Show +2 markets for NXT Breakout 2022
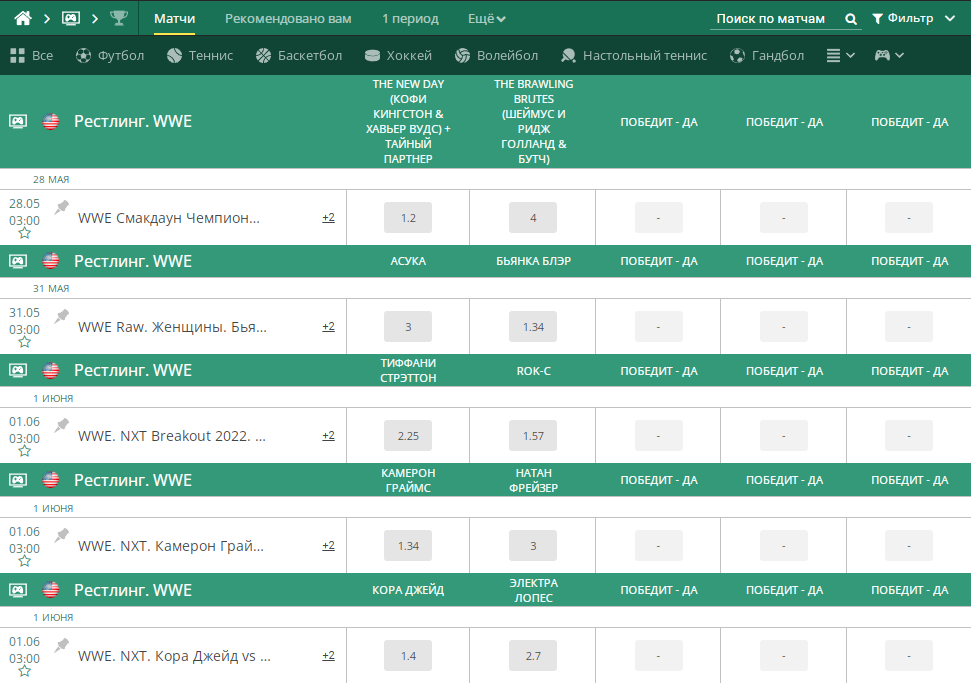The width and height of the screenshot is (971, 683). tap(328, 435)
